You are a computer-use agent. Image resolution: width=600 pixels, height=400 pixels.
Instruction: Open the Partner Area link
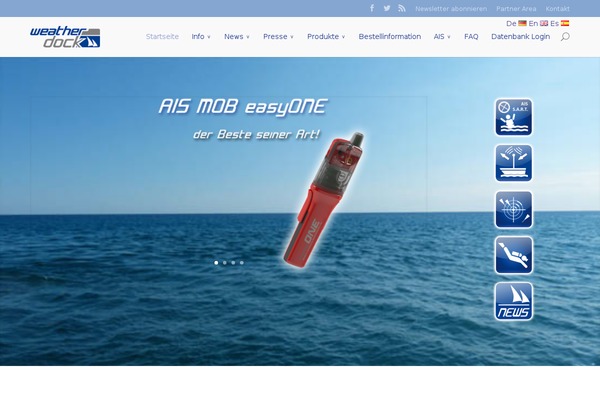pos(516,8)
